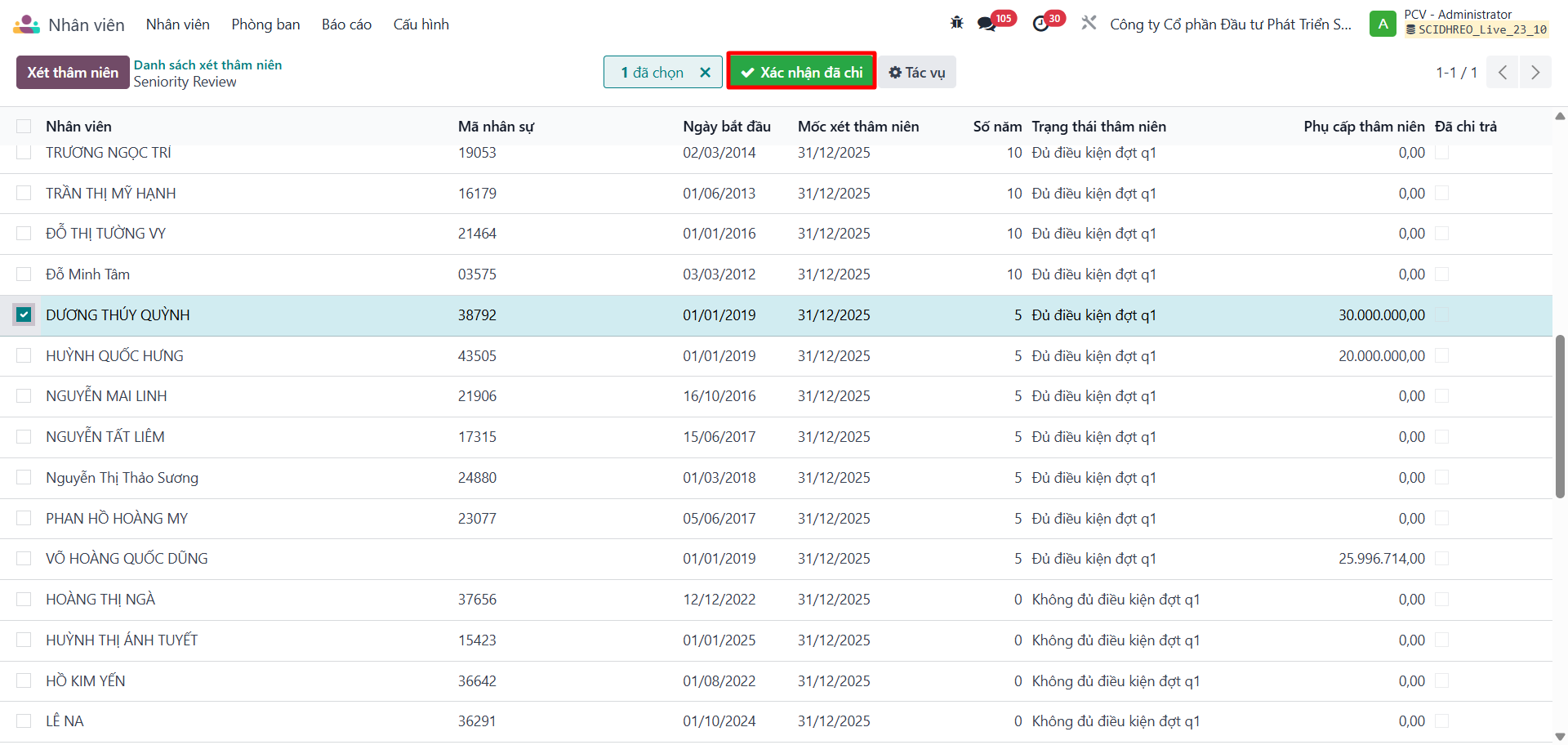Uncheck the DƯƠNG THÚY QUỲNH row checkbox

coord(24,315)
